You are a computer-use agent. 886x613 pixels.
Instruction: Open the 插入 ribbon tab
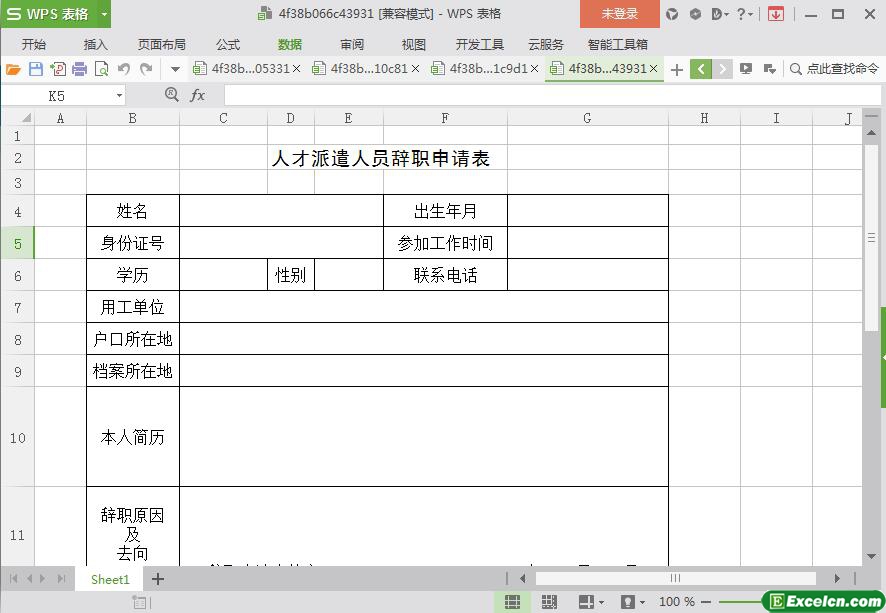96,45
